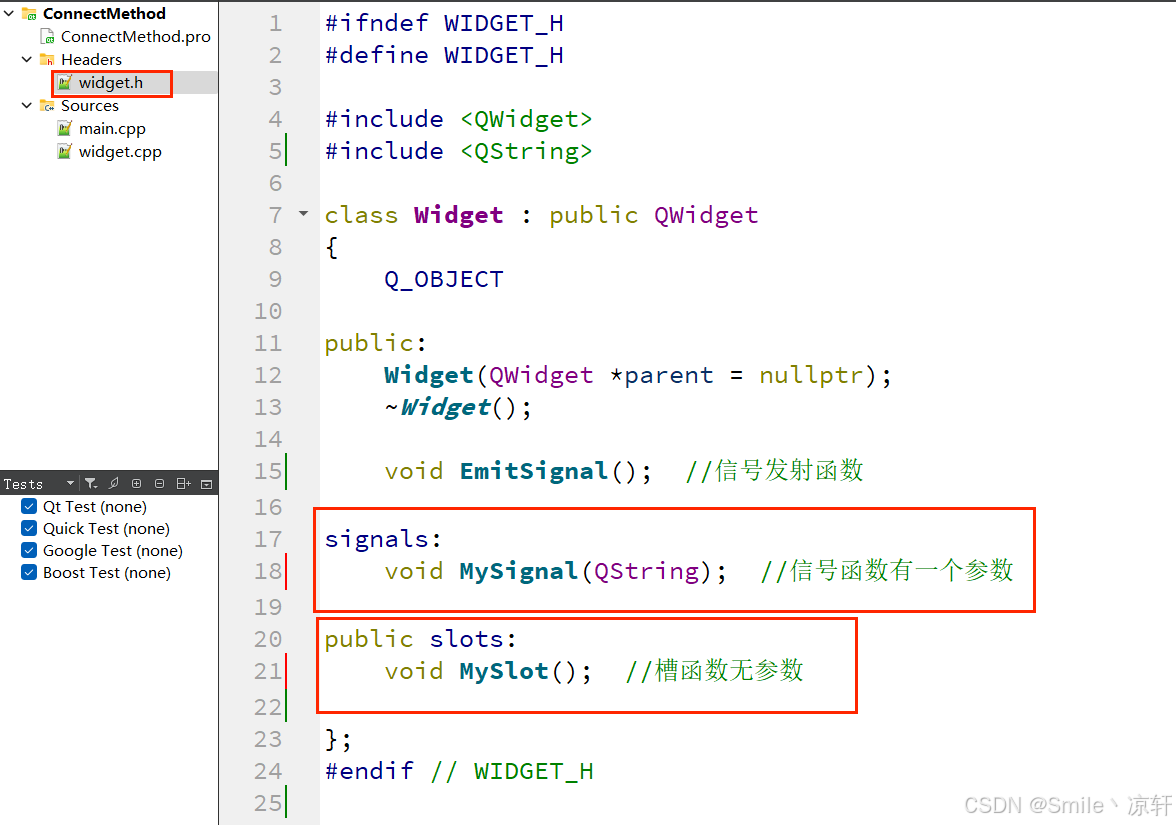Screen dimensions: 1176x825
Task: Fold the Widget class at line 7
Action: point(303,214)
